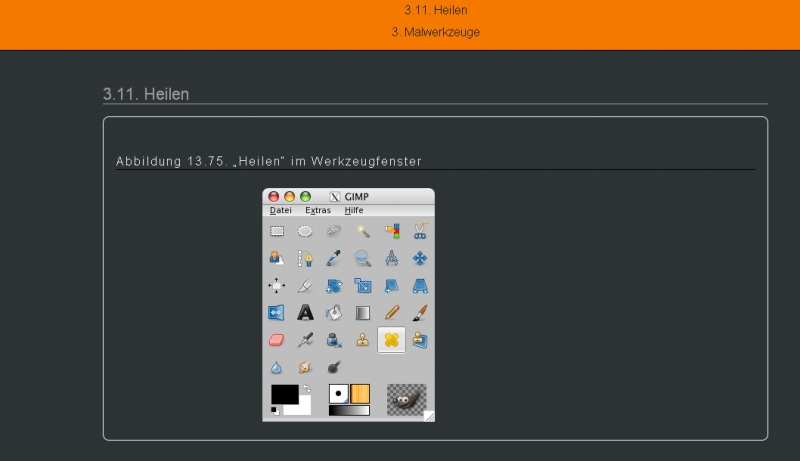Choose the Perspective Clone tool
The image size is (800, 461).
pos(420,340)
